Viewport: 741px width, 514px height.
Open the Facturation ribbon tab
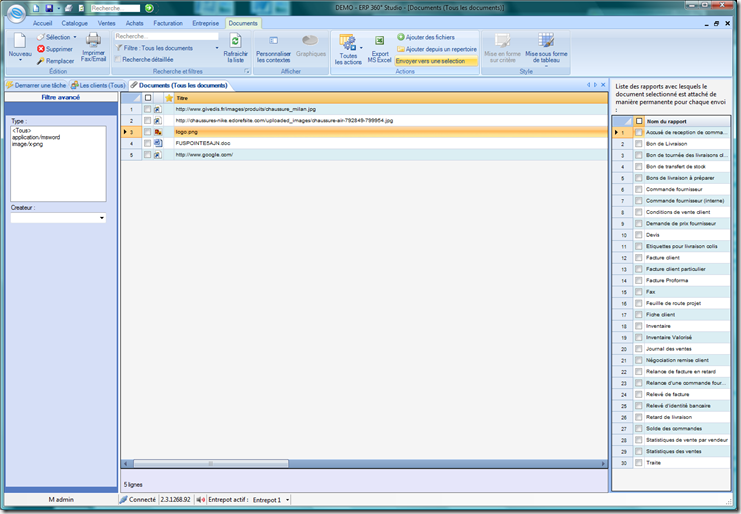pos(168,23)
